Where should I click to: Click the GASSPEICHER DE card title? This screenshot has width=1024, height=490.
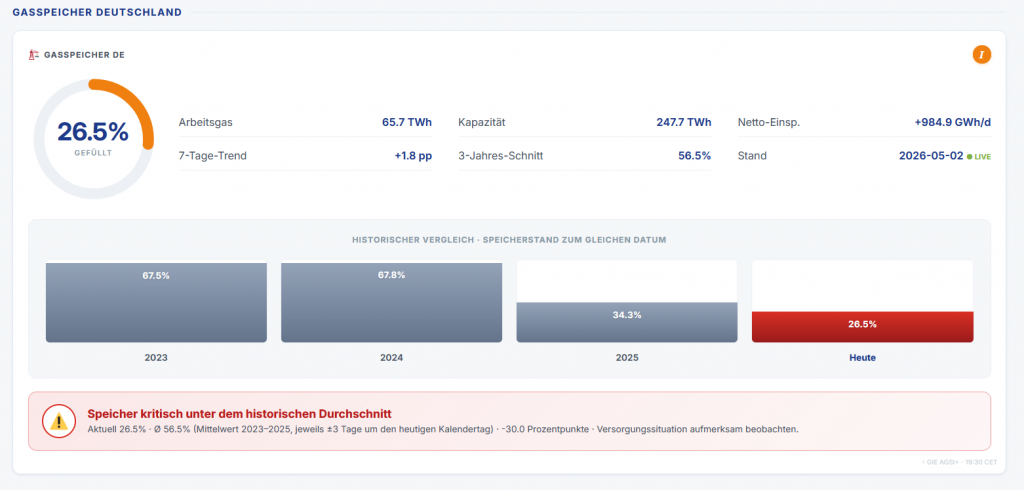[84, 55]
